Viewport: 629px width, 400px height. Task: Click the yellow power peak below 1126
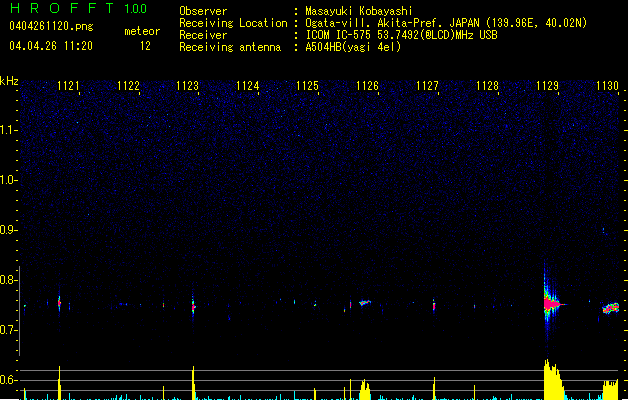point(365,390)
